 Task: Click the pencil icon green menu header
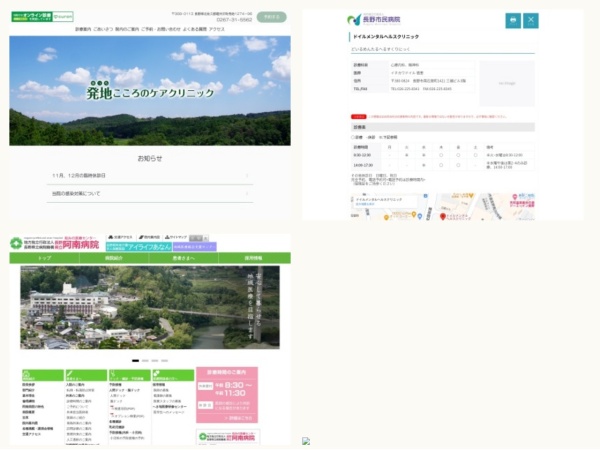pos(86,375)
